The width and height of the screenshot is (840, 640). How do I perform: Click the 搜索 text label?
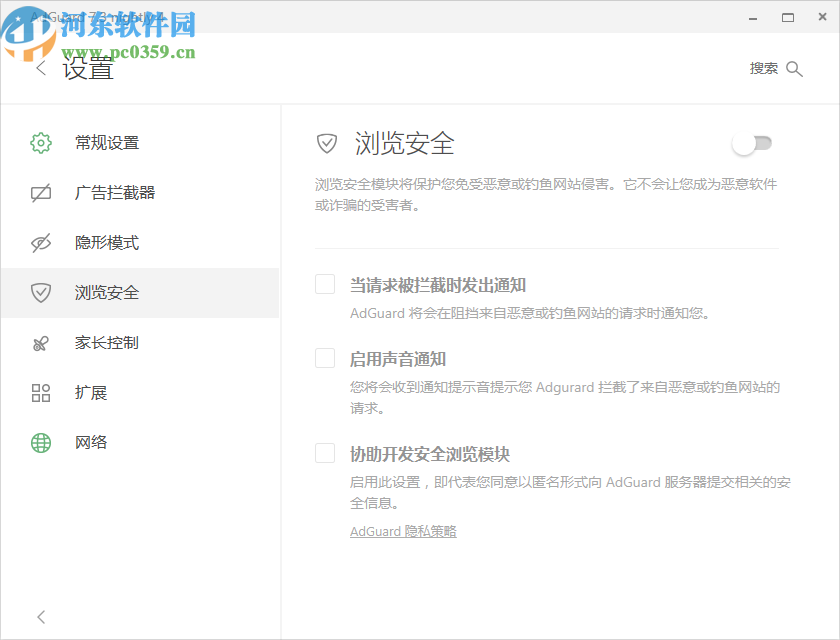click(764, 68)
